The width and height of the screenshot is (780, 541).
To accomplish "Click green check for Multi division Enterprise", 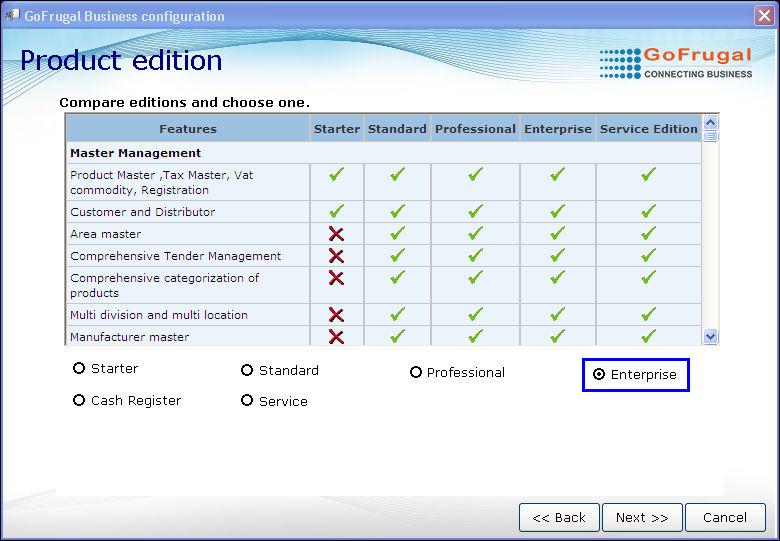I will tap(558, 314).
